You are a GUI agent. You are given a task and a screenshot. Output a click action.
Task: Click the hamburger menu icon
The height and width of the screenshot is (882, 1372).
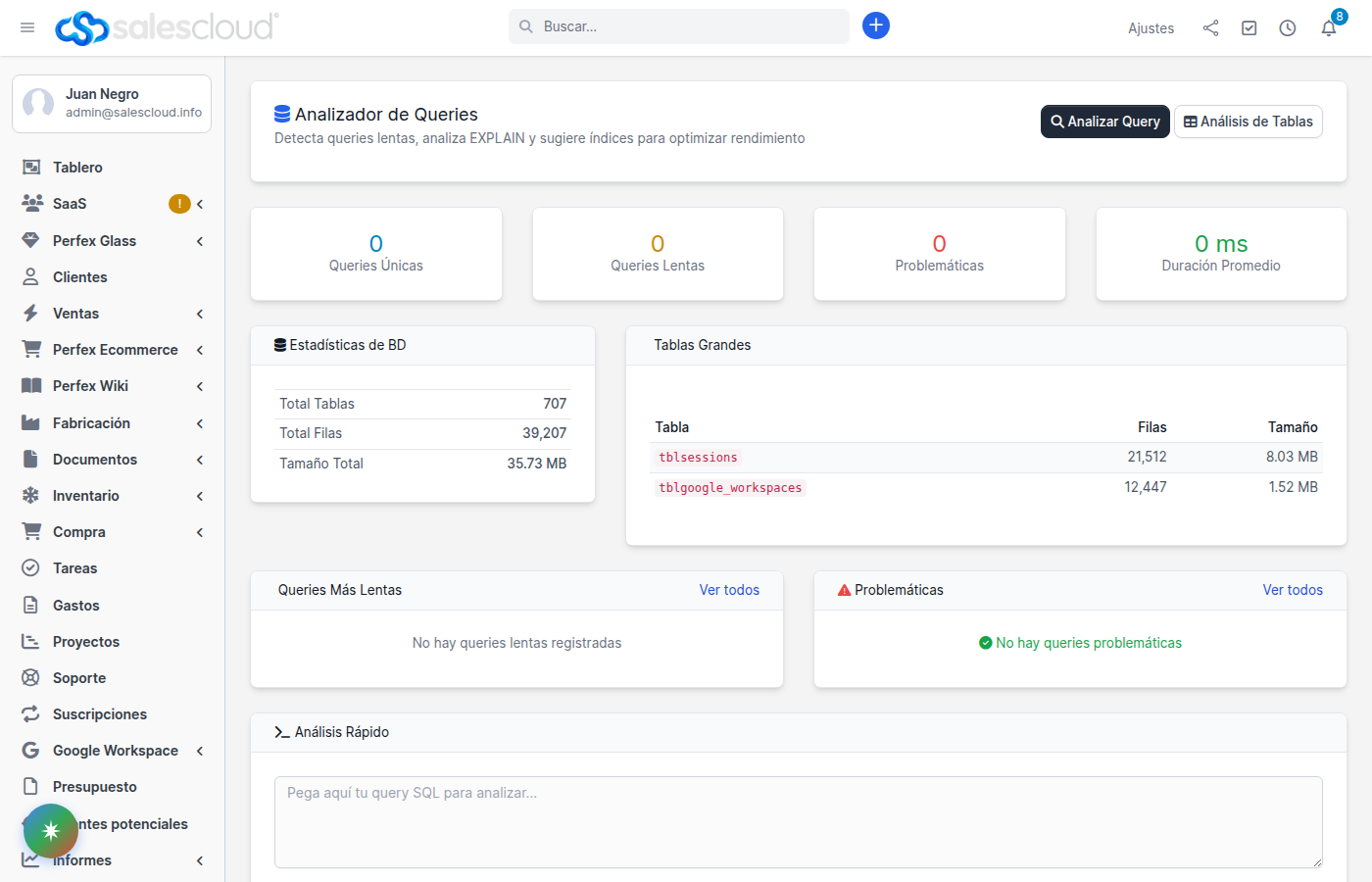point(27,27)
